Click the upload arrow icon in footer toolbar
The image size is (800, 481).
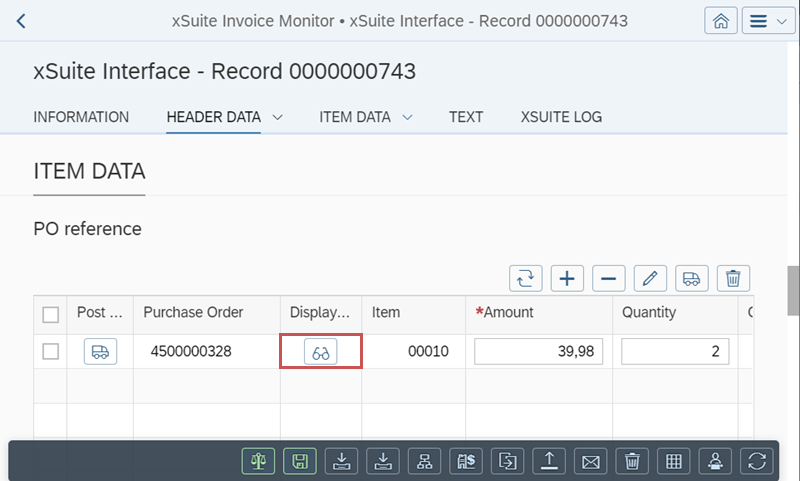click(549, 461)
